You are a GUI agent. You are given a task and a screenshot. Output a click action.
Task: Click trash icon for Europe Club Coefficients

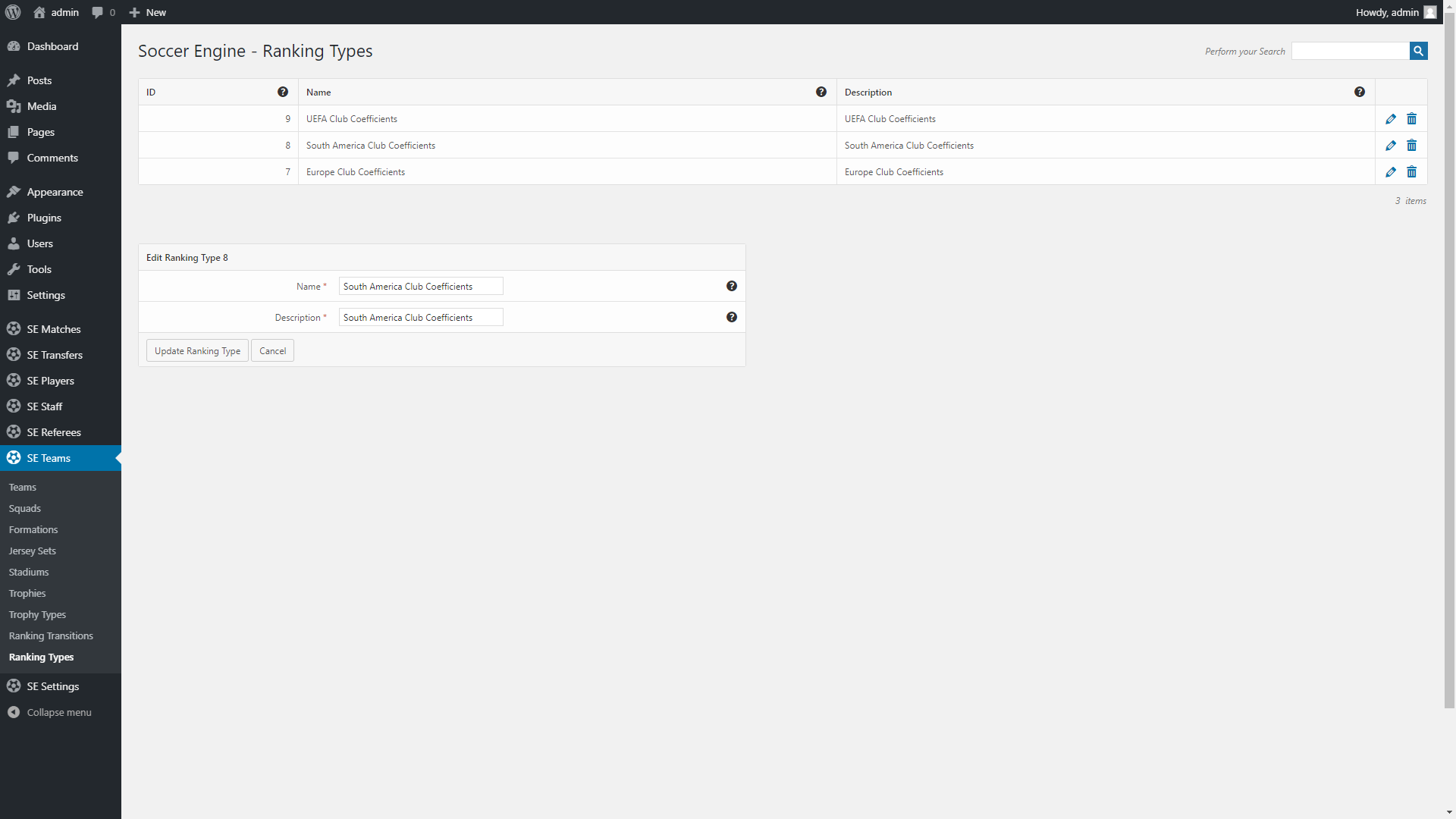pyautogui.click(x=1411, y=172)
